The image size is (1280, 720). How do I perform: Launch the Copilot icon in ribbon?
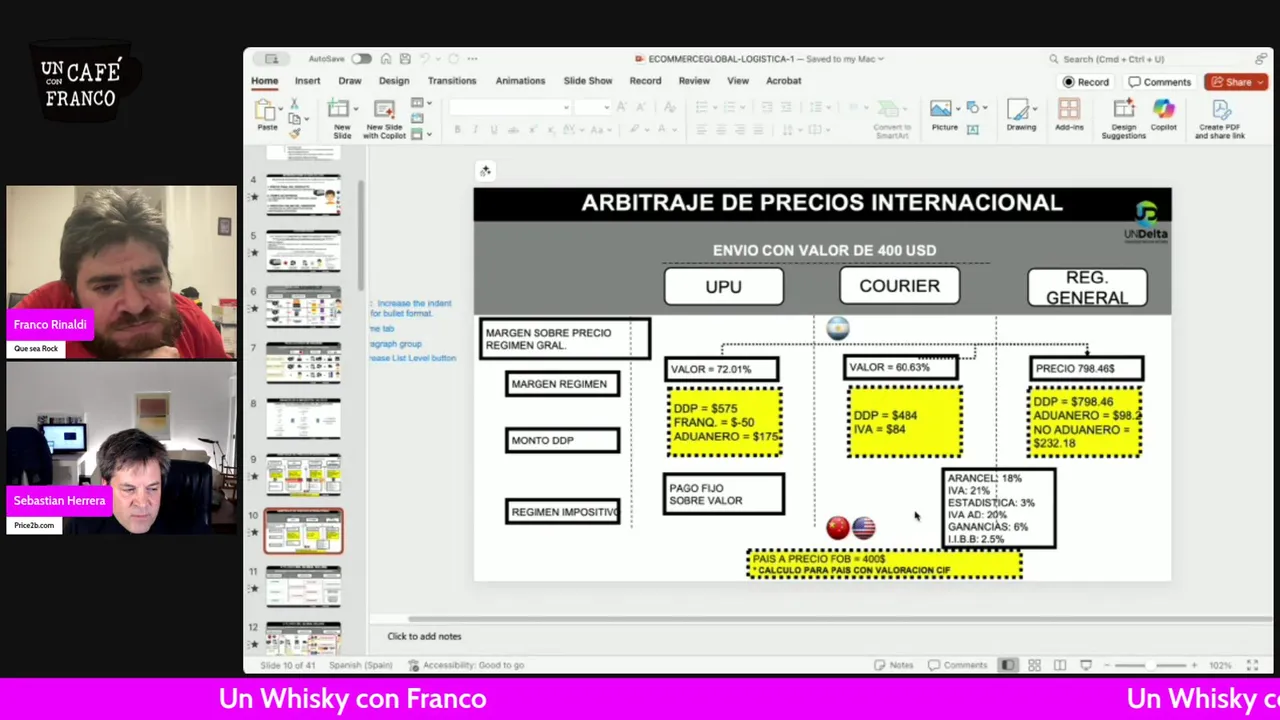point(1163,109)
